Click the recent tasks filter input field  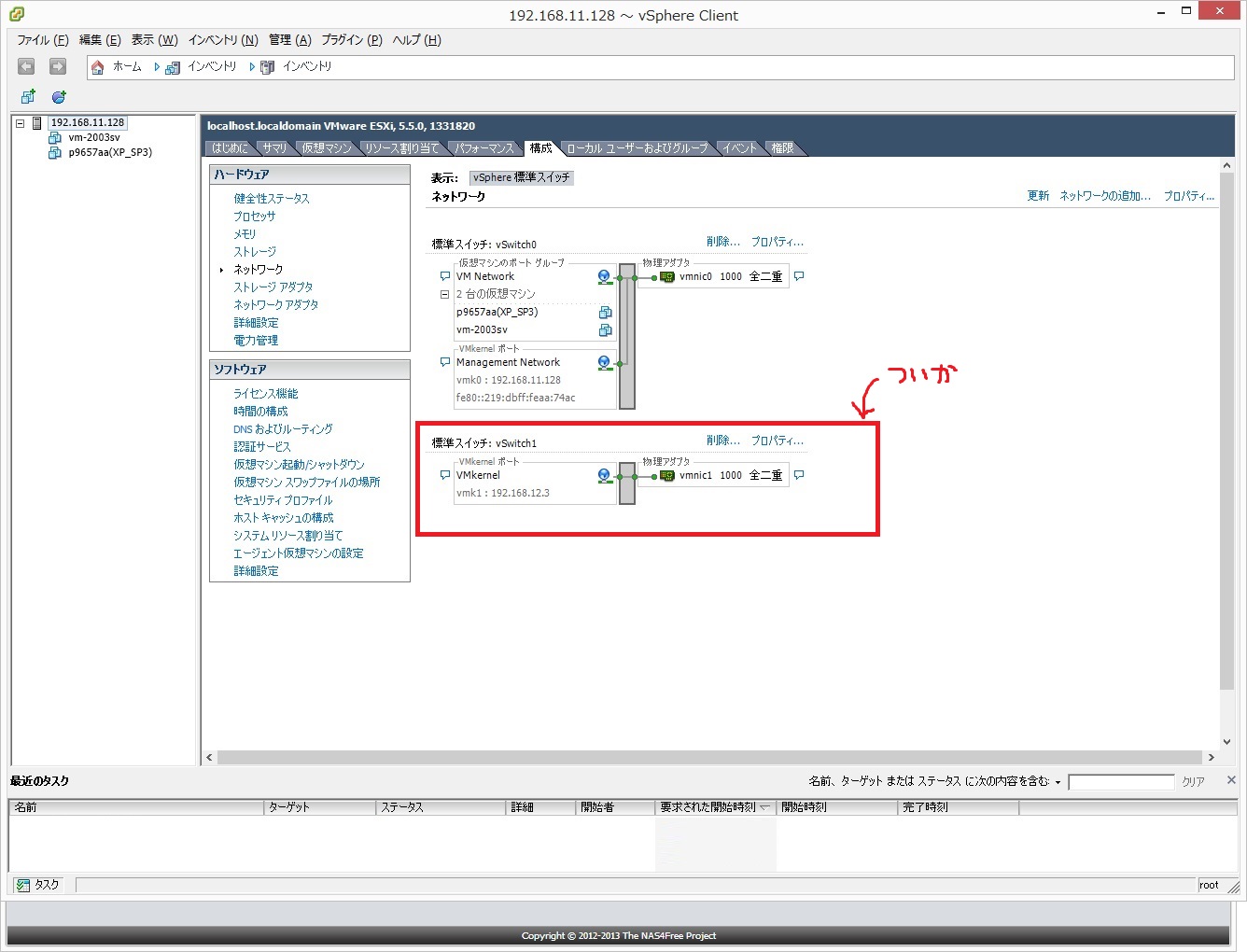[x=1121, y=782]
